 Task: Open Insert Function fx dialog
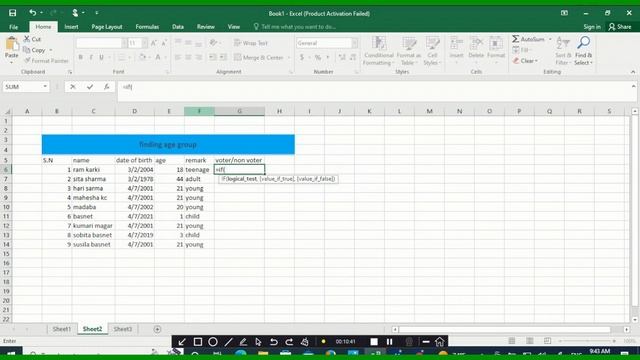pyautogui.click(x=107, y=87)
